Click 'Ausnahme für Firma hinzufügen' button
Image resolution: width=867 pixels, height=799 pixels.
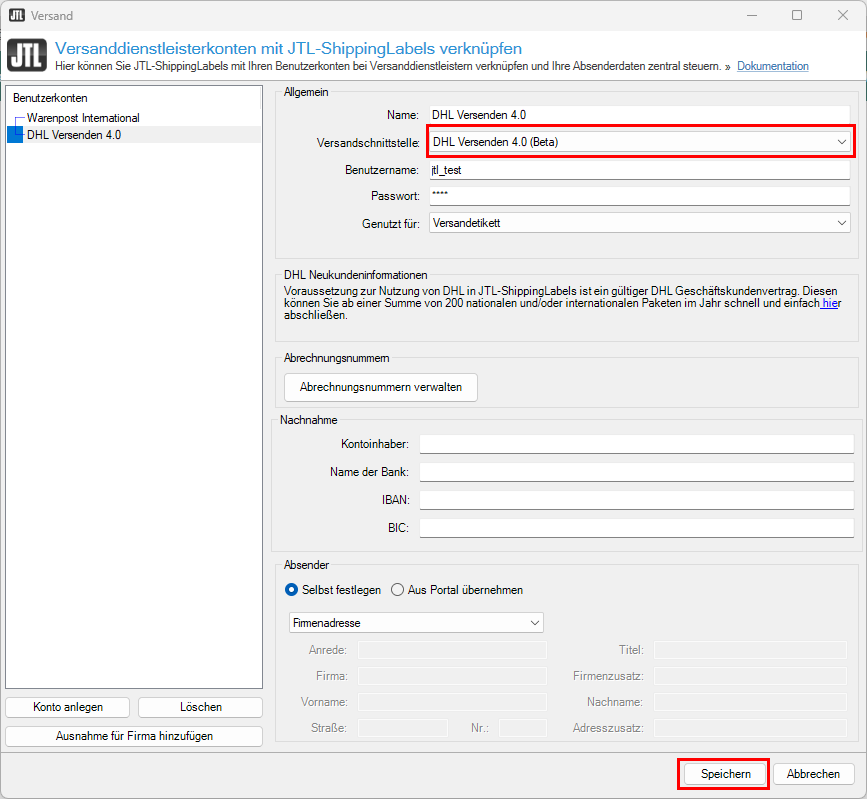pos(134,736)
